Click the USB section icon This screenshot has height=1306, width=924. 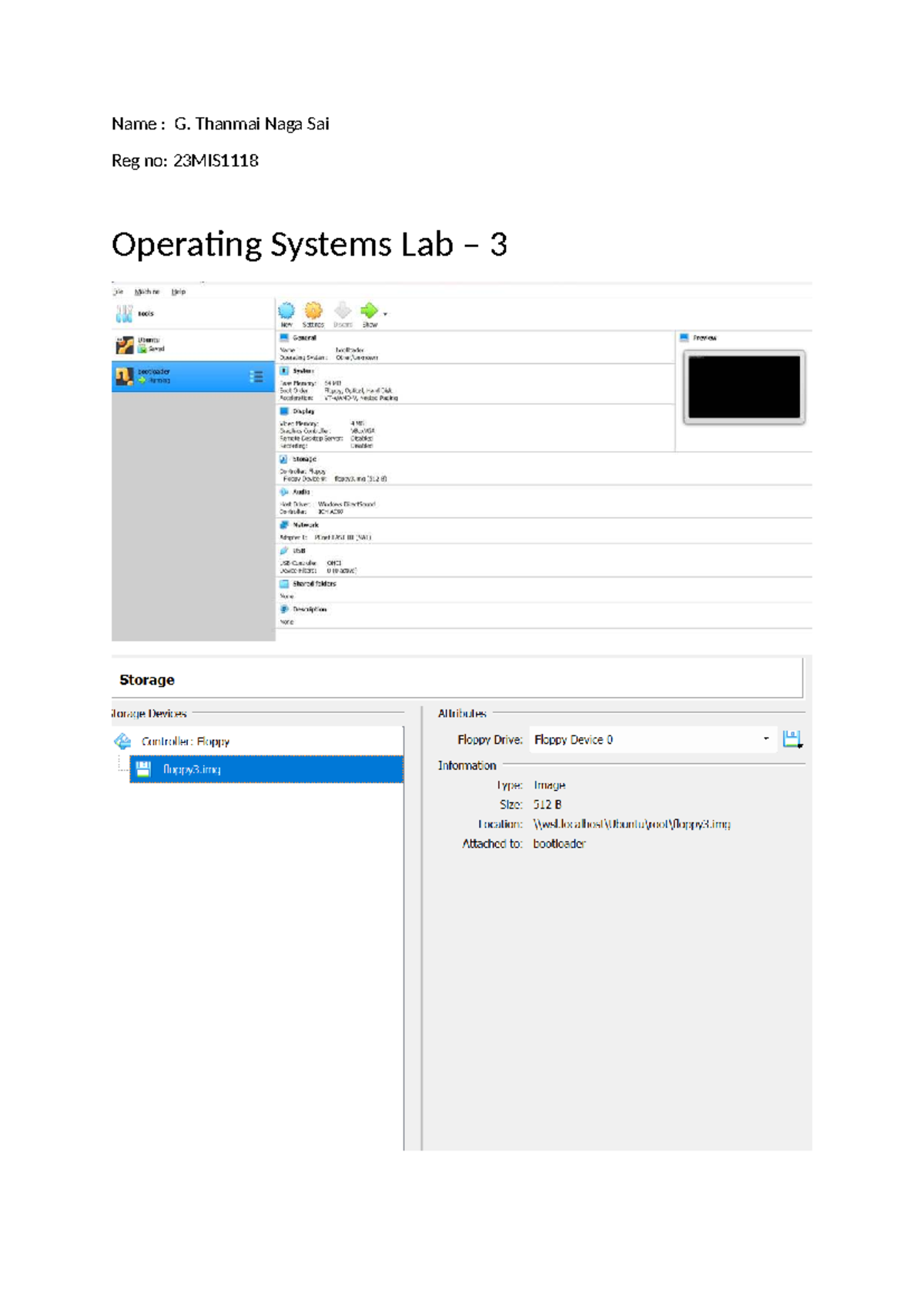(x=284, y=551)
